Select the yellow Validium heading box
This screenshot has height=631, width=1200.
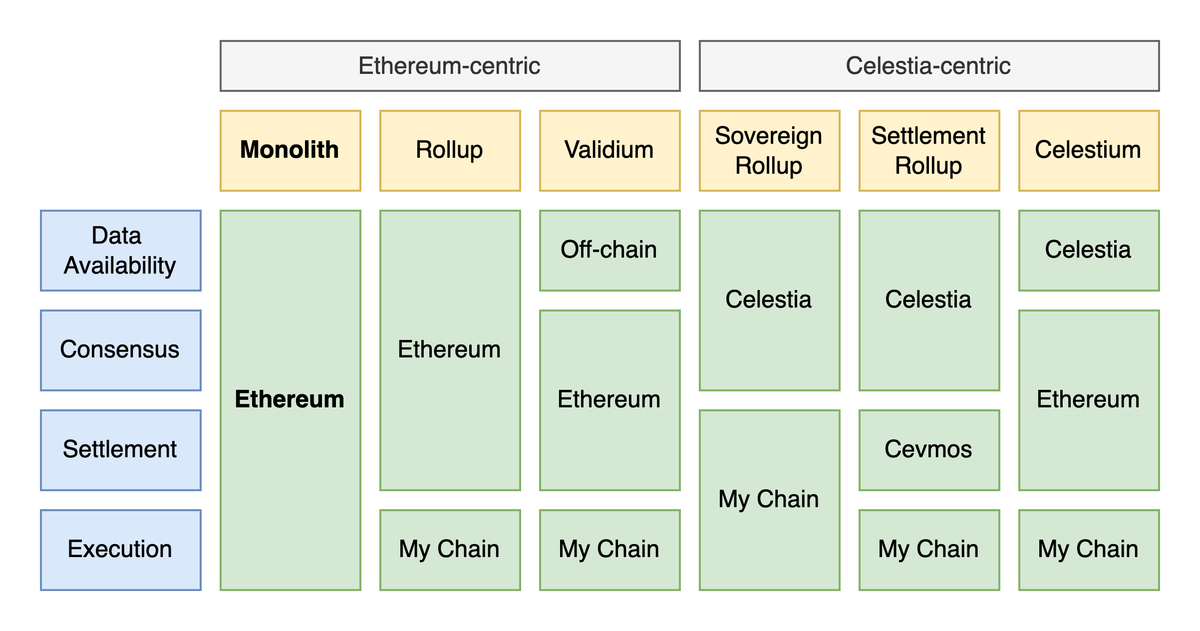(609, 150)
